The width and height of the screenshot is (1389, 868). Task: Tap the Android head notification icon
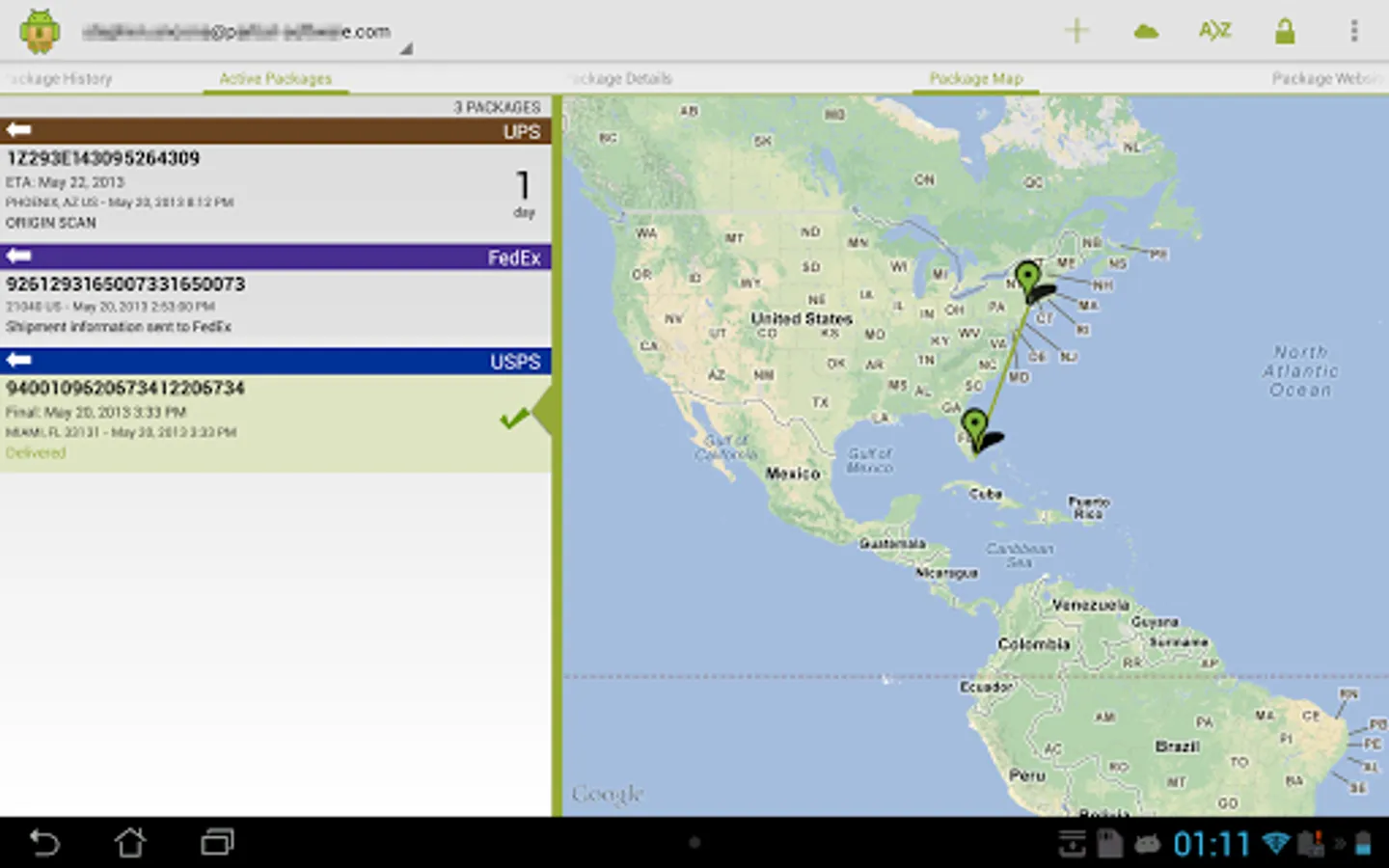[1147, 845]
